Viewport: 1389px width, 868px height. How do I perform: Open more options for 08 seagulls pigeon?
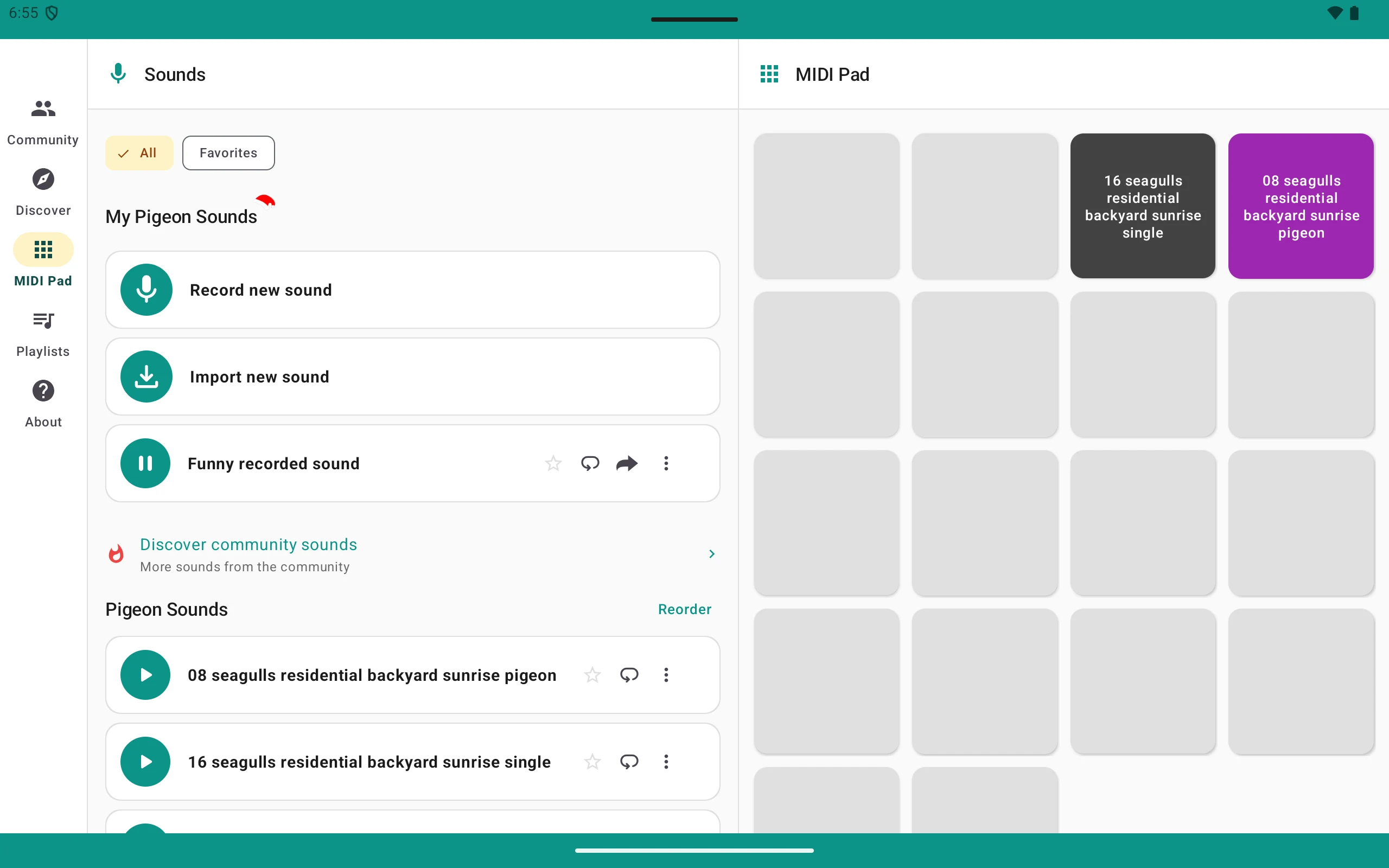pyautogui.click(x=666, y=674)
